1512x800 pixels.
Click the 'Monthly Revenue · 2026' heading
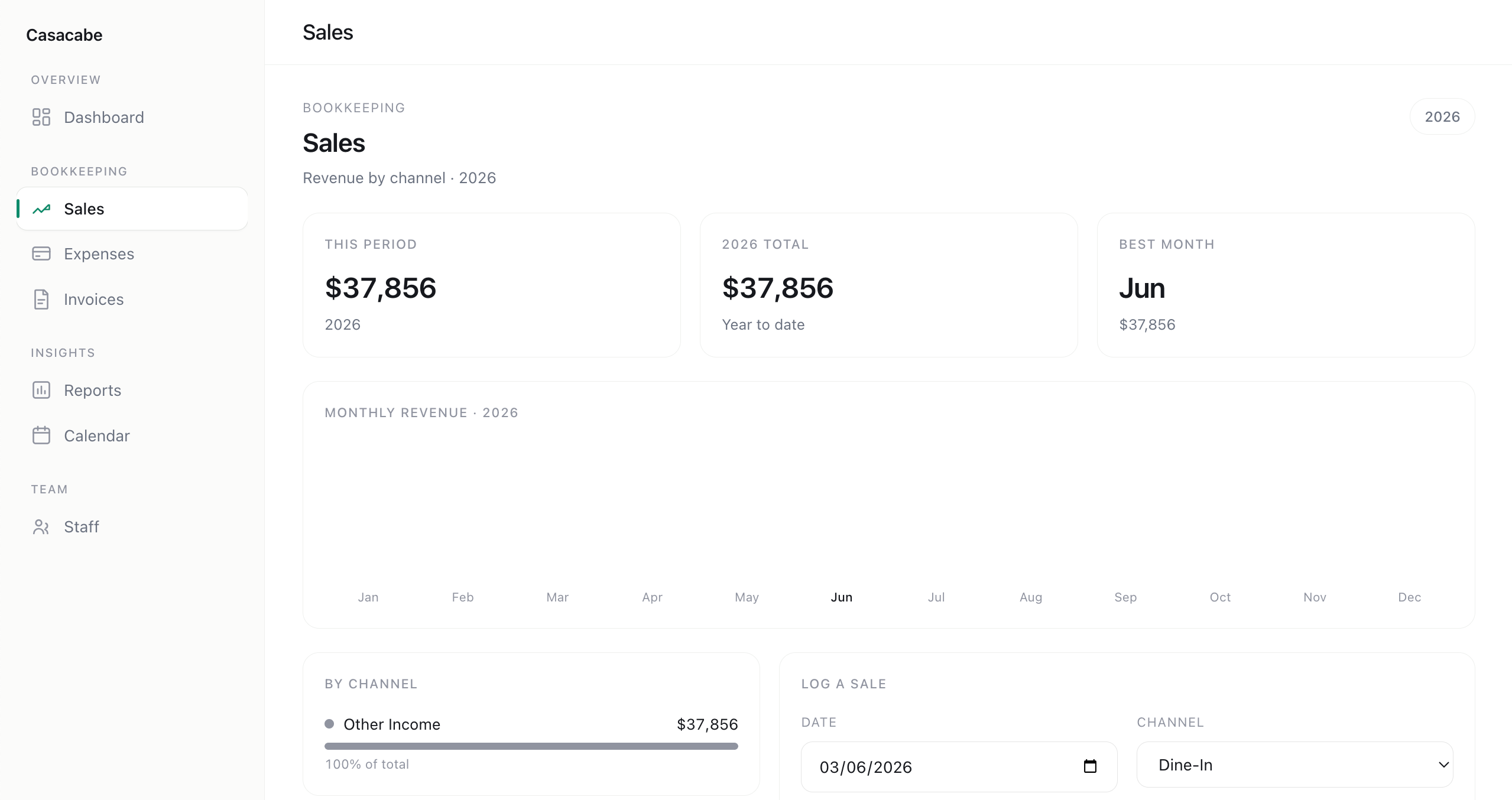[x=421, y=412]
